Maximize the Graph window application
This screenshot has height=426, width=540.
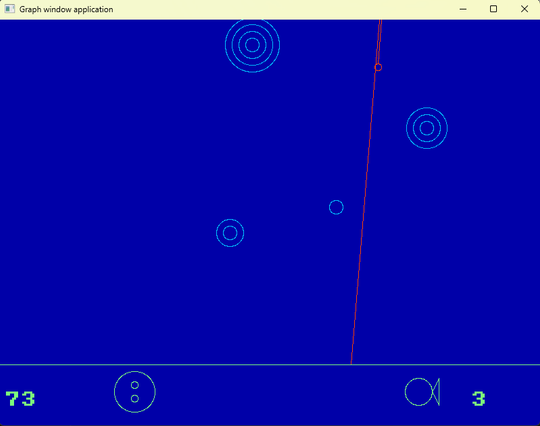tap(494, 9)
